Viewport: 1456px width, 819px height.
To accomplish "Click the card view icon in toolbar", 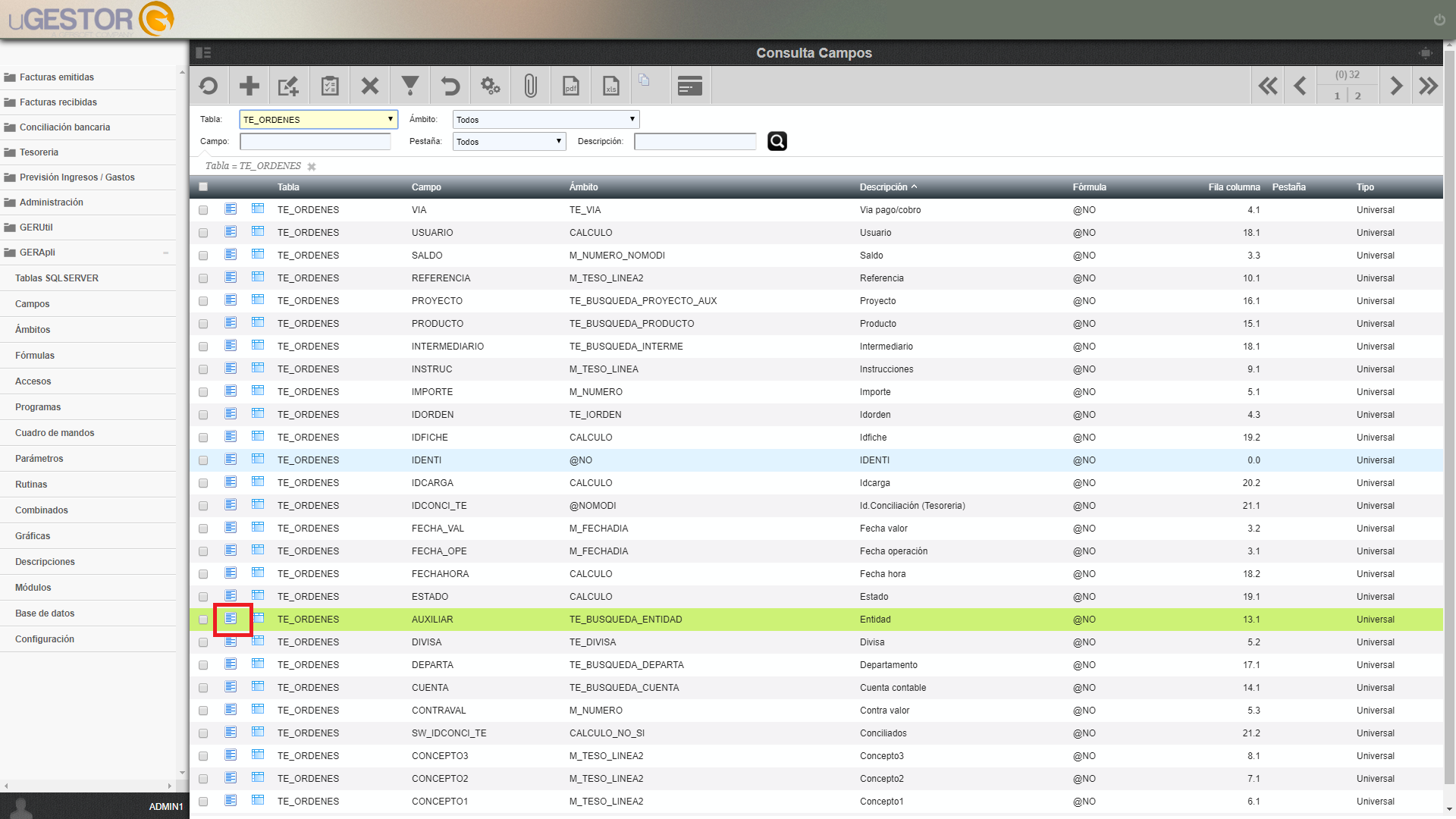I will coord(690,86).
